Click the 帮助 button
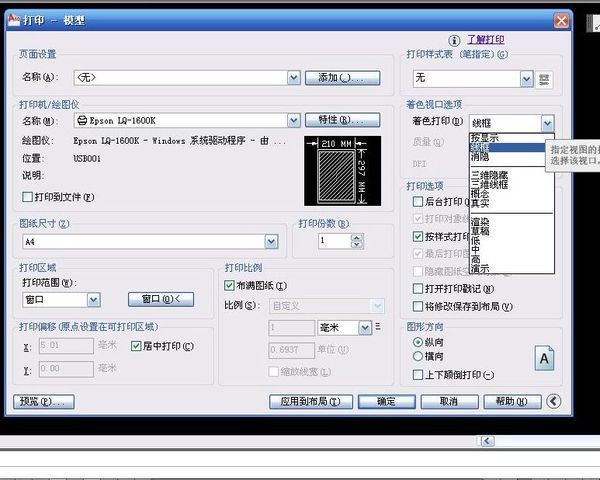Screen dimensions: 600x480 point(512,402)
